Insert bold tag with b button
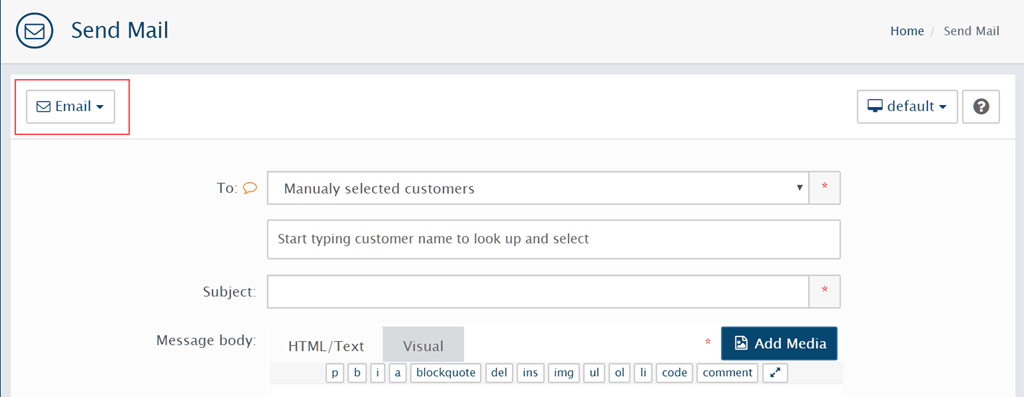This screenshot has height=397, width=1024. click(x=357, y=373)
